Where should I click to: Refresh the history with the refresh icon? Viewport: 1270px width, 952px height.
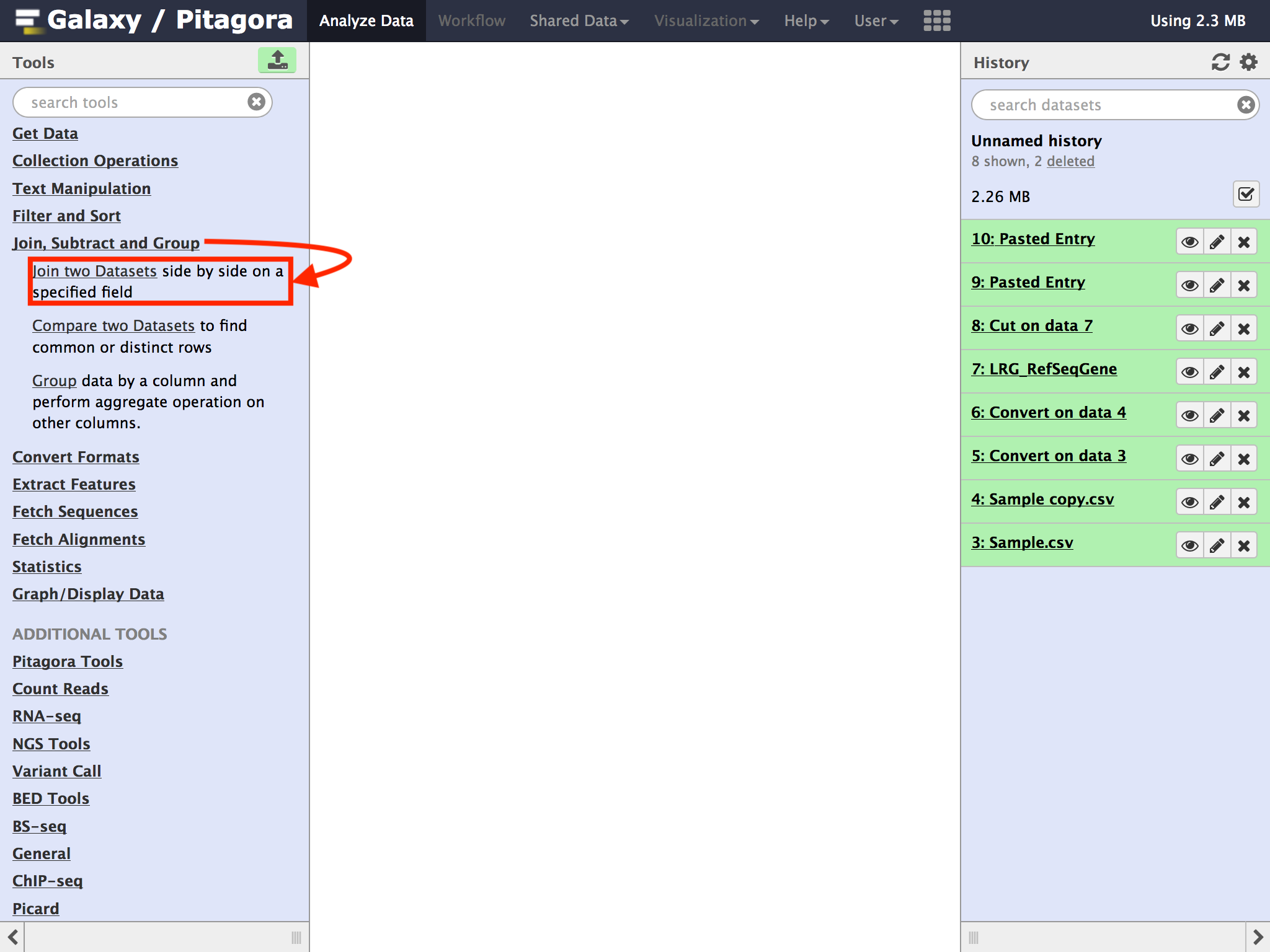point(1220,62)
